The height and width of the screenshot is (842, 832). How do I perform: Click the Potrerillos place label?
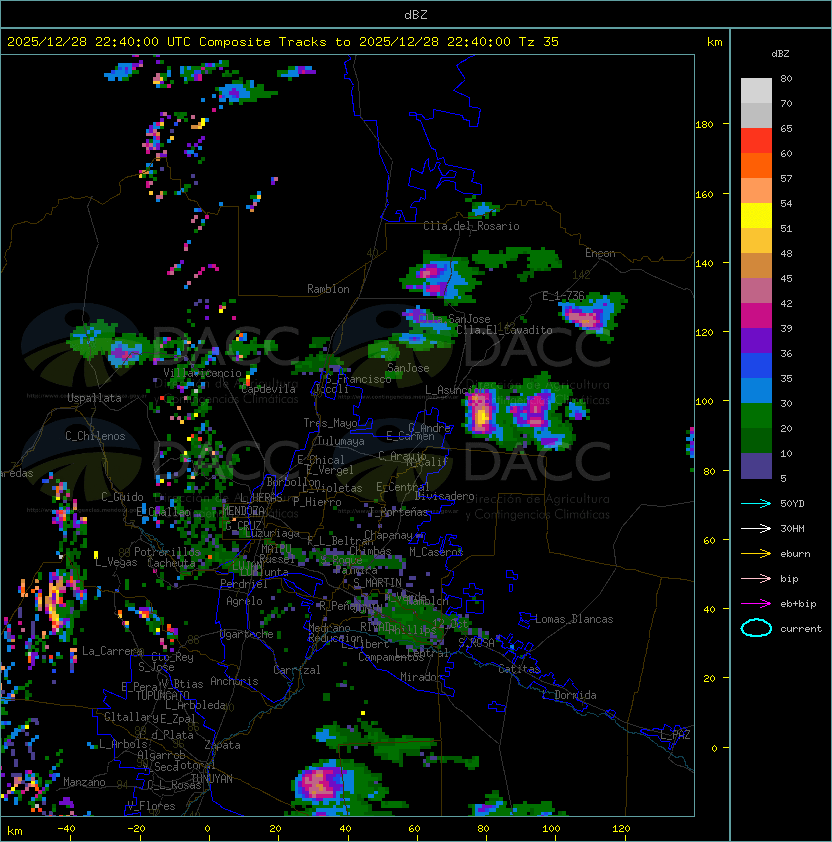point(167,551)
